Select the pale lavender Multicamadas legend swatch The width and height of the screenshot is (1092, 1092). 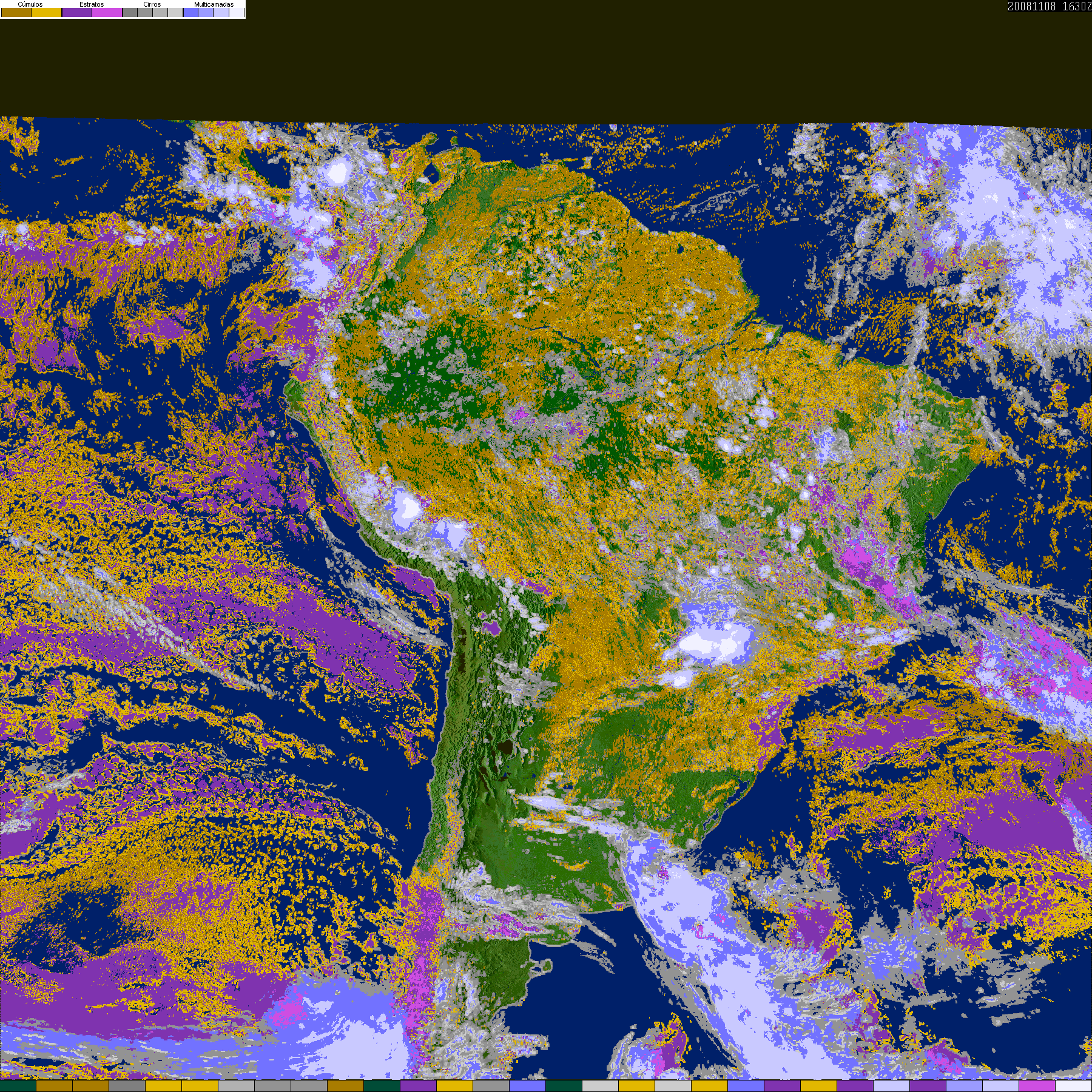pos(221,12)
